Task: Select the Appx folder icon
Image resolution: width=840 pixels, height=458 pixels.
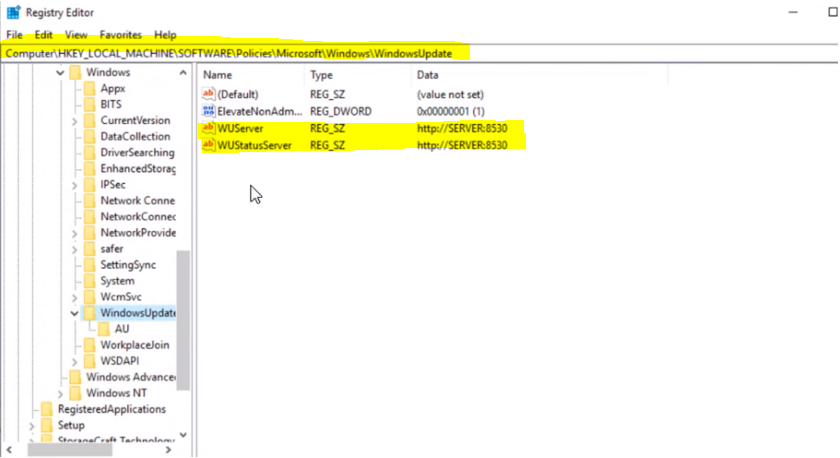Action: 90,88
